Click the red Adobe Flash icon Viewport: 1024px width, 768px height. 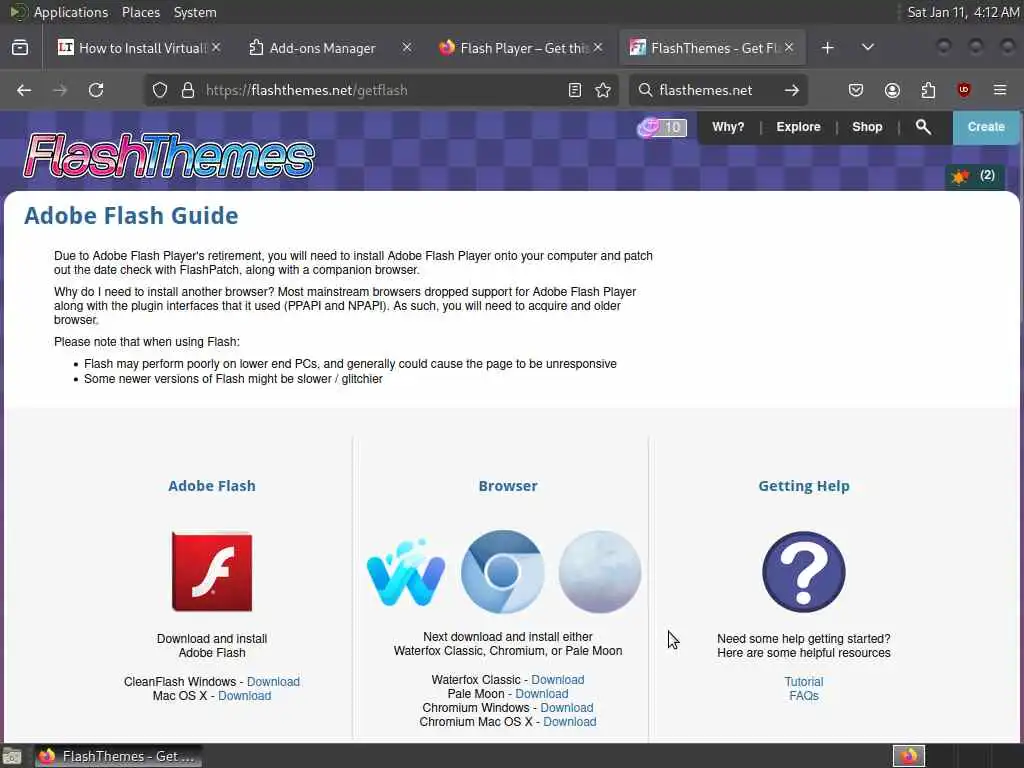click(x=212, y=571)
